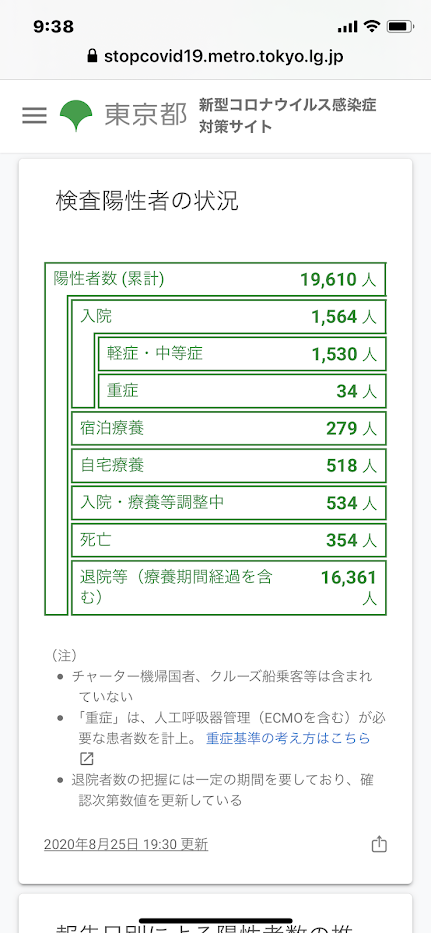Image resolution: width=431 pixels, height=933 pixels.
Task: Click the 宿泊療養 279人 row
Action: click(x=229, y=428)
